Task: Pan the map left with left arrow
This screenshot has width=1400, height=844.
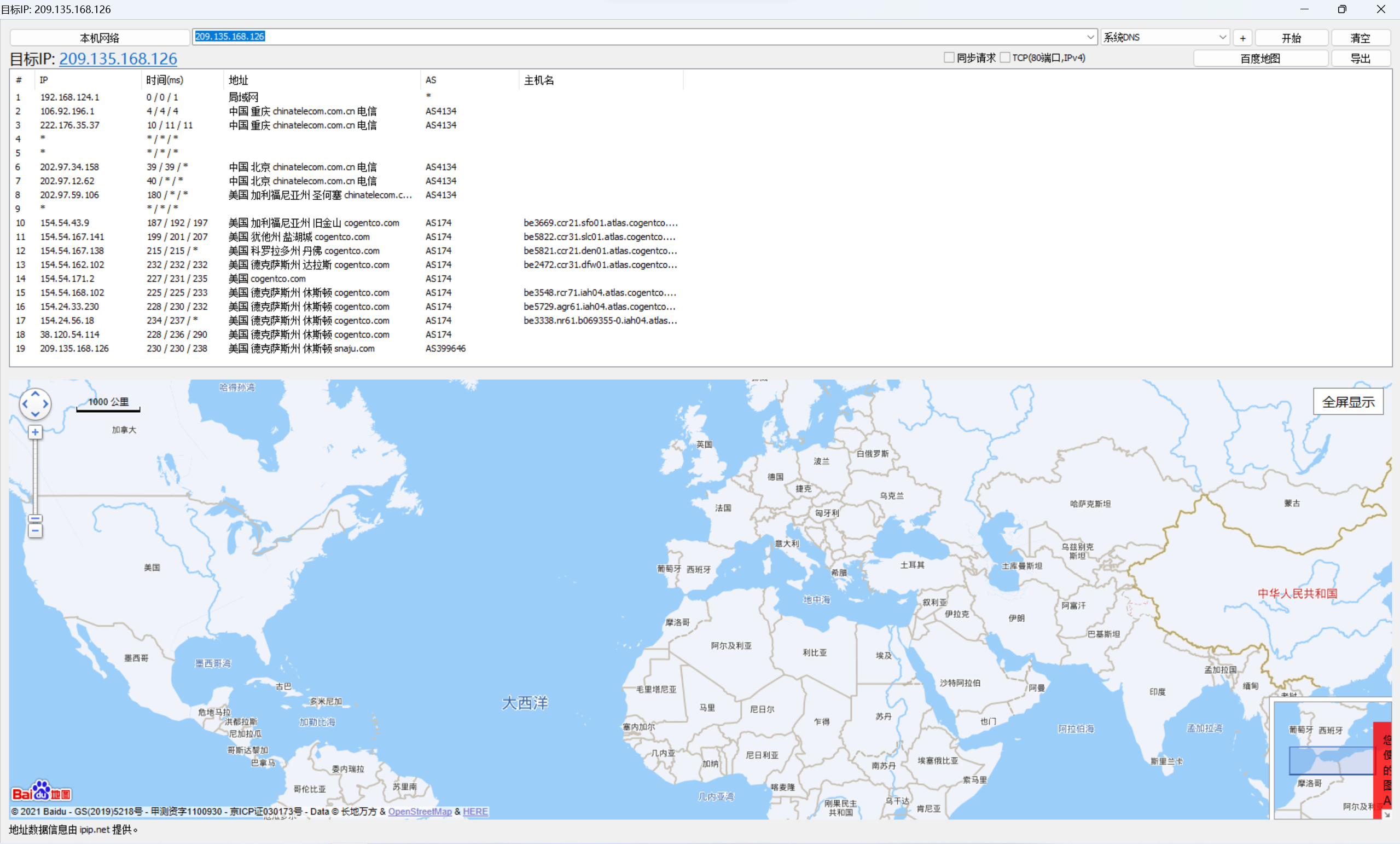Action: [25, 404]
